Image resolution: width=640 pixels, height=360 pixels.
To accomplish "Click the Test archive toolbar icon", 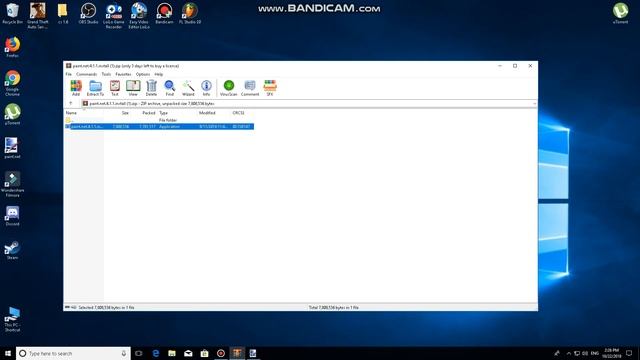I will 115,88.
